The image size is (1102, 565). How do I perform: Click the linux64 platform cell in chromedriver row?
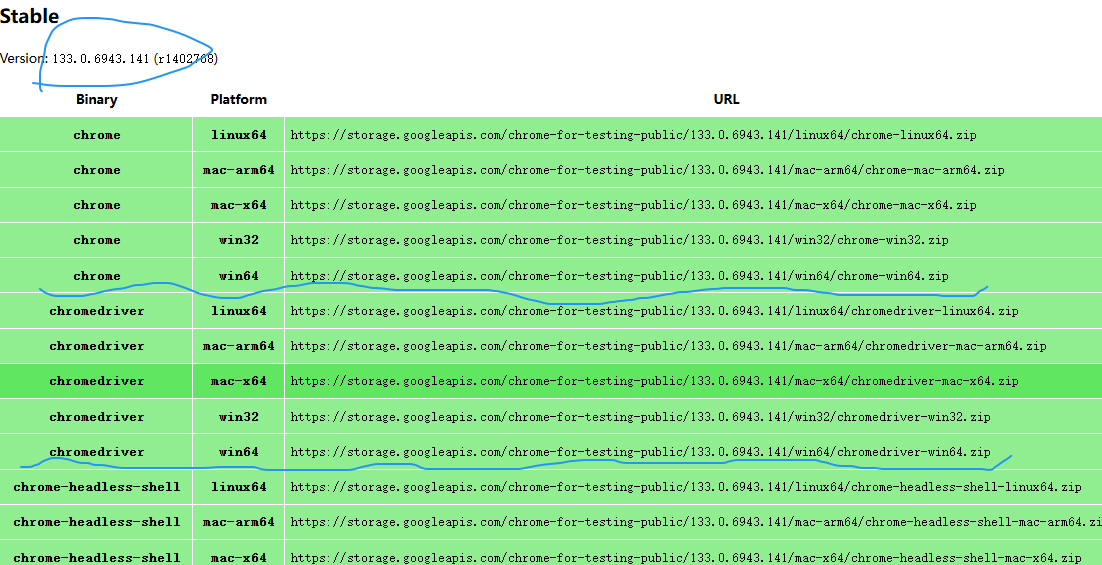[x=238, y=311]
